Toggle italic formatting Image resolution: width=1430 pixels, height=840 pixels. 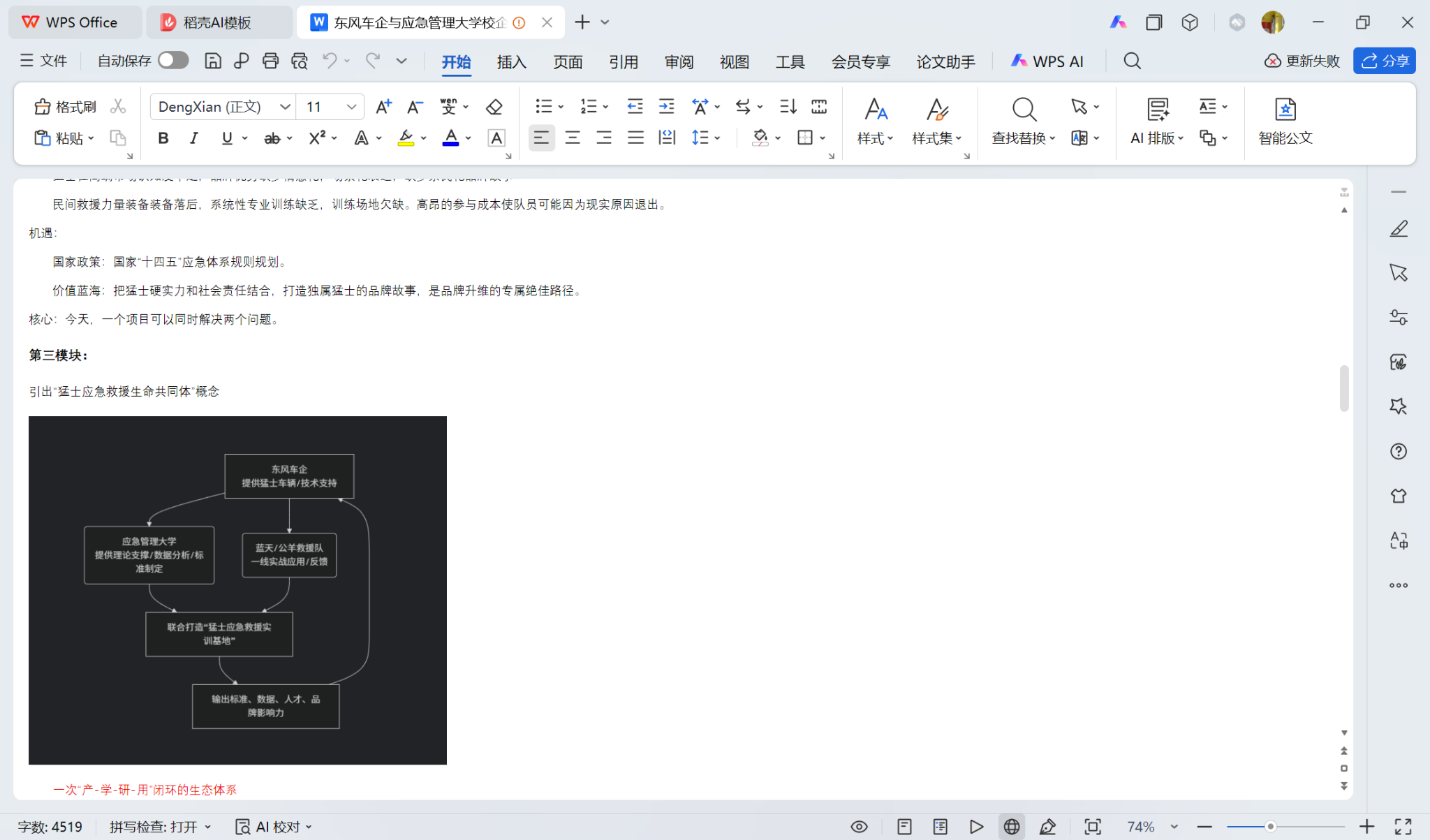coord(194,138)
